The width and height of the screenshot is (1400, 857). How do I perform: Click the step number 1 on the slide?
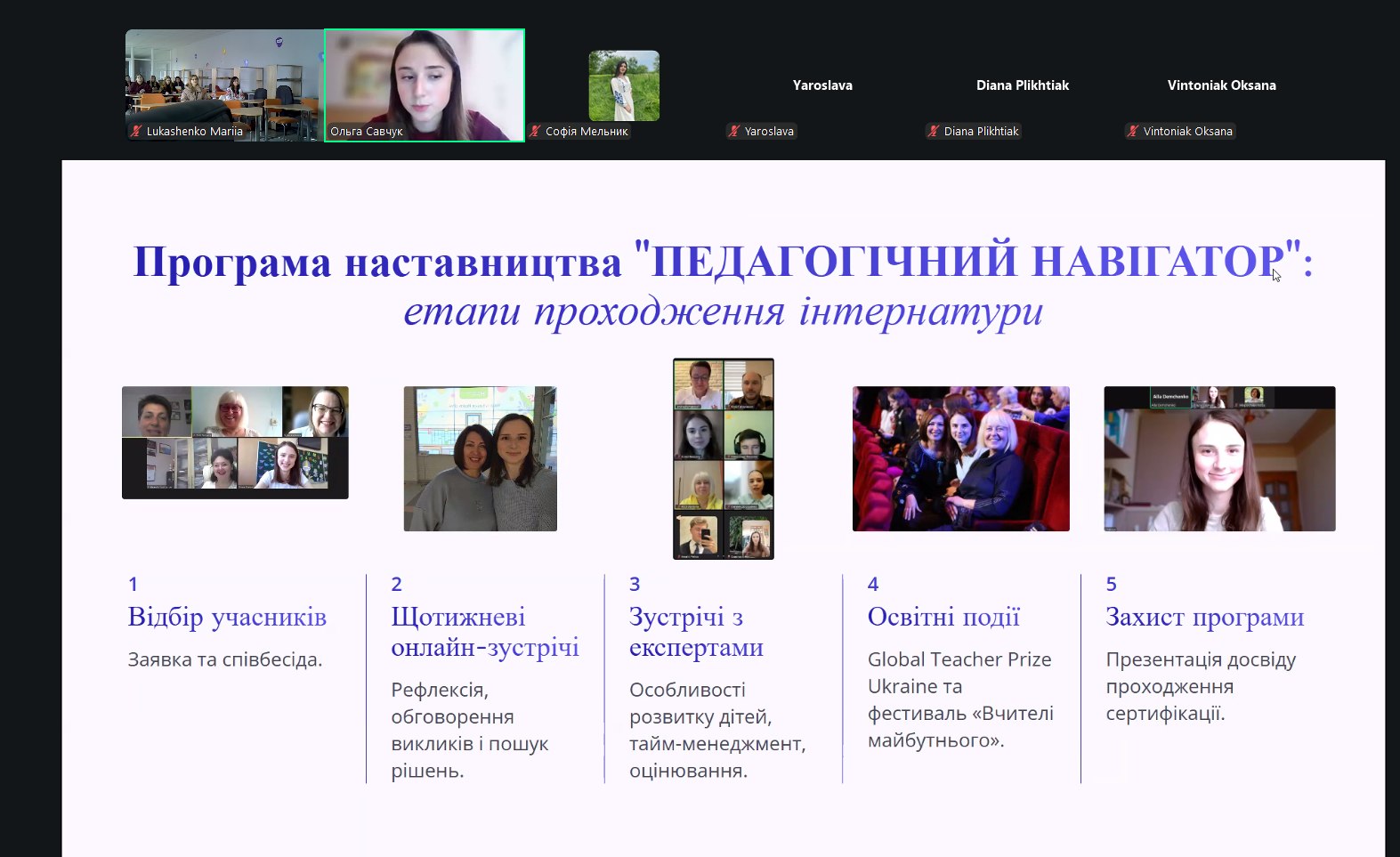pos(133,585)
